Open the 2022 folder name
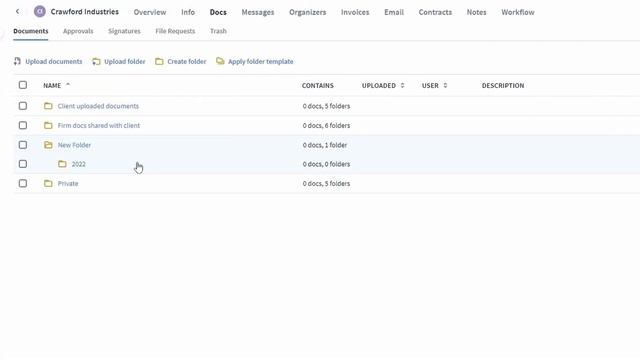 [78, 164]
